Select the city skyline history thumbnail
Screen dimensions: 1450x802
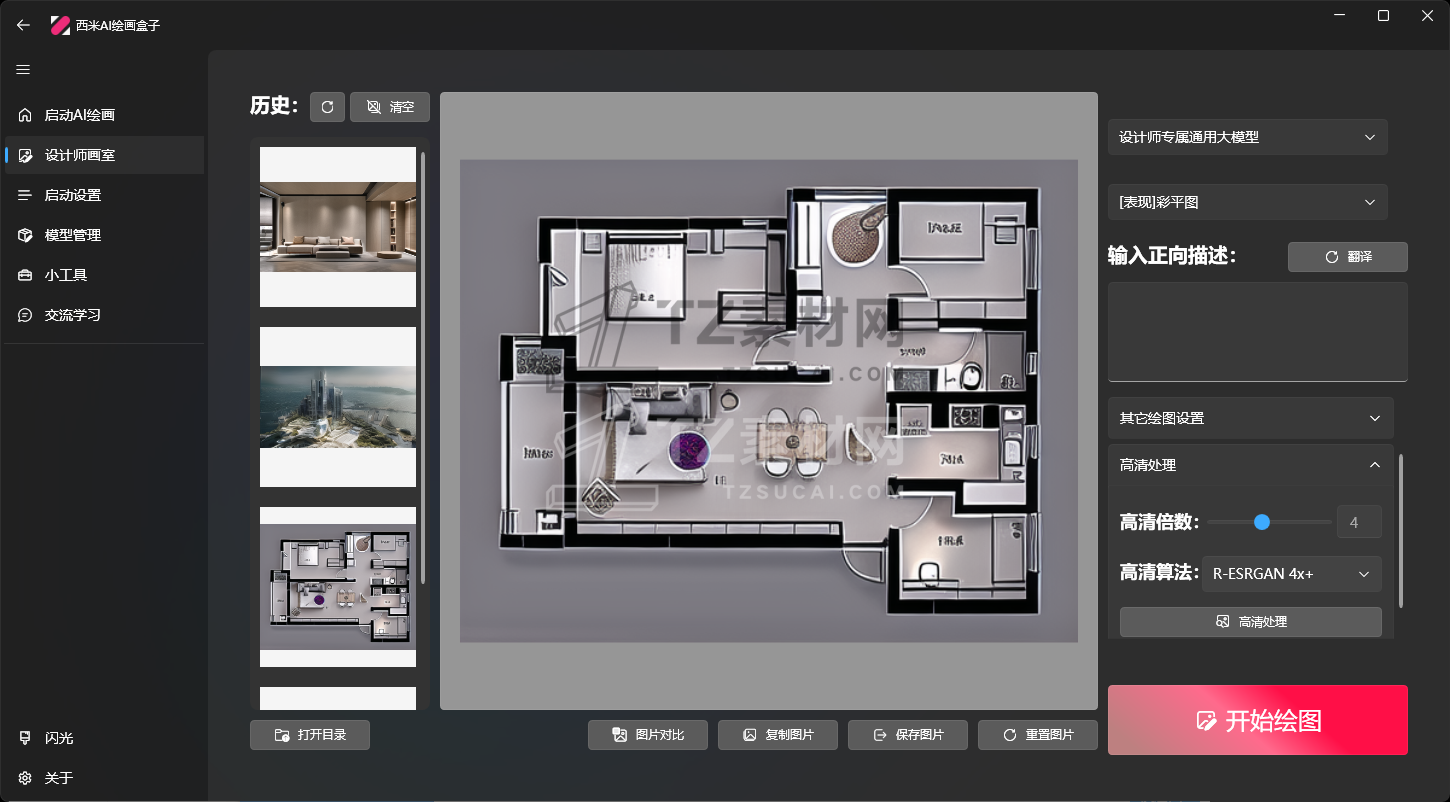[x=338, y=407]
